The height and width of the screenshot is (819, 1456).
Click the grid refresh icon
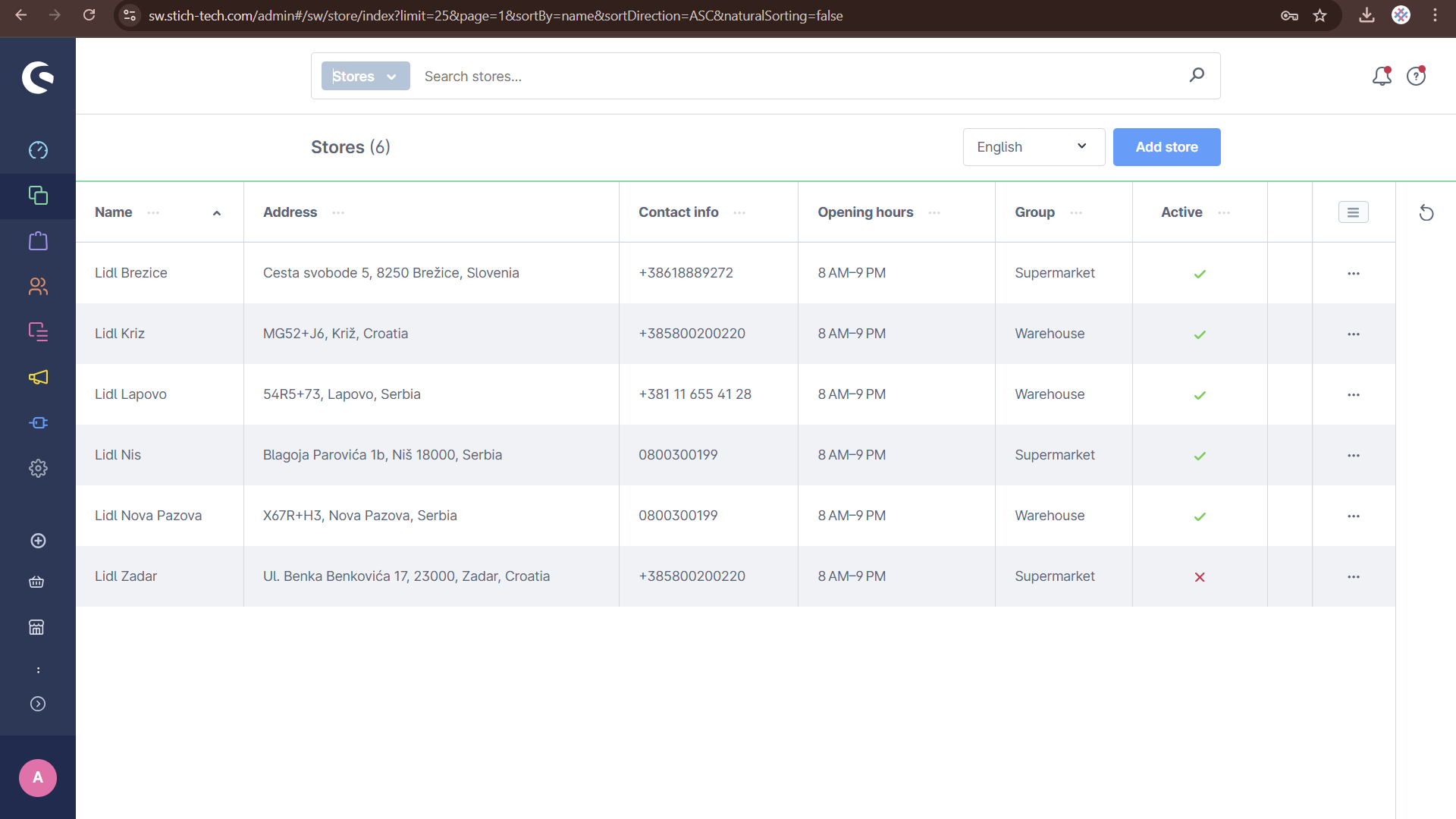[1426, 213]
